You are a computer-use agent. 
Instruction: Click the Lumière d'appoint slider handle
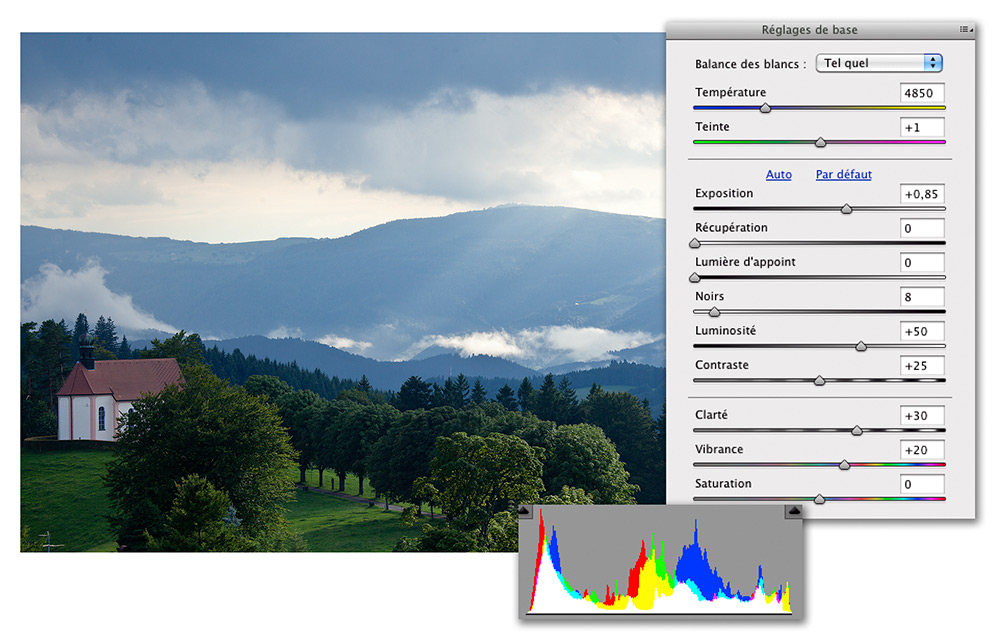click(x=695, y=278)
